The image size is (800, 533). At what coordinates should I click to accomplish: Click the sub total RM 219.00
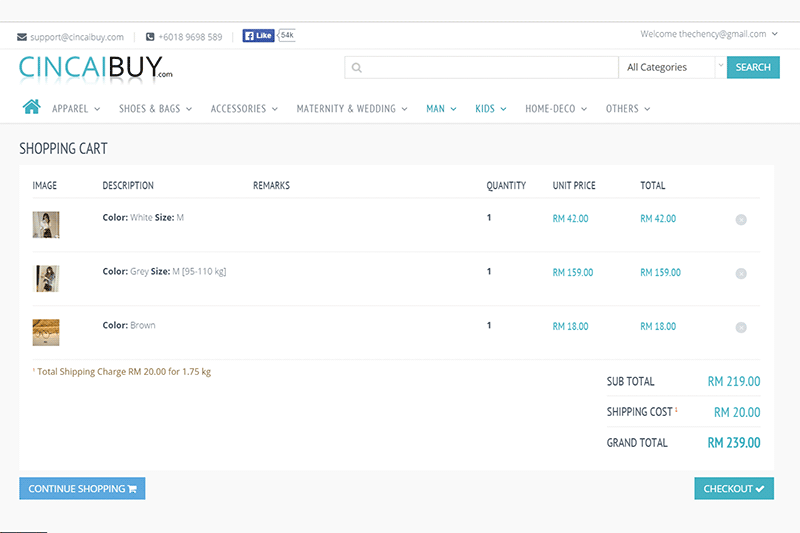coord(734,382)
